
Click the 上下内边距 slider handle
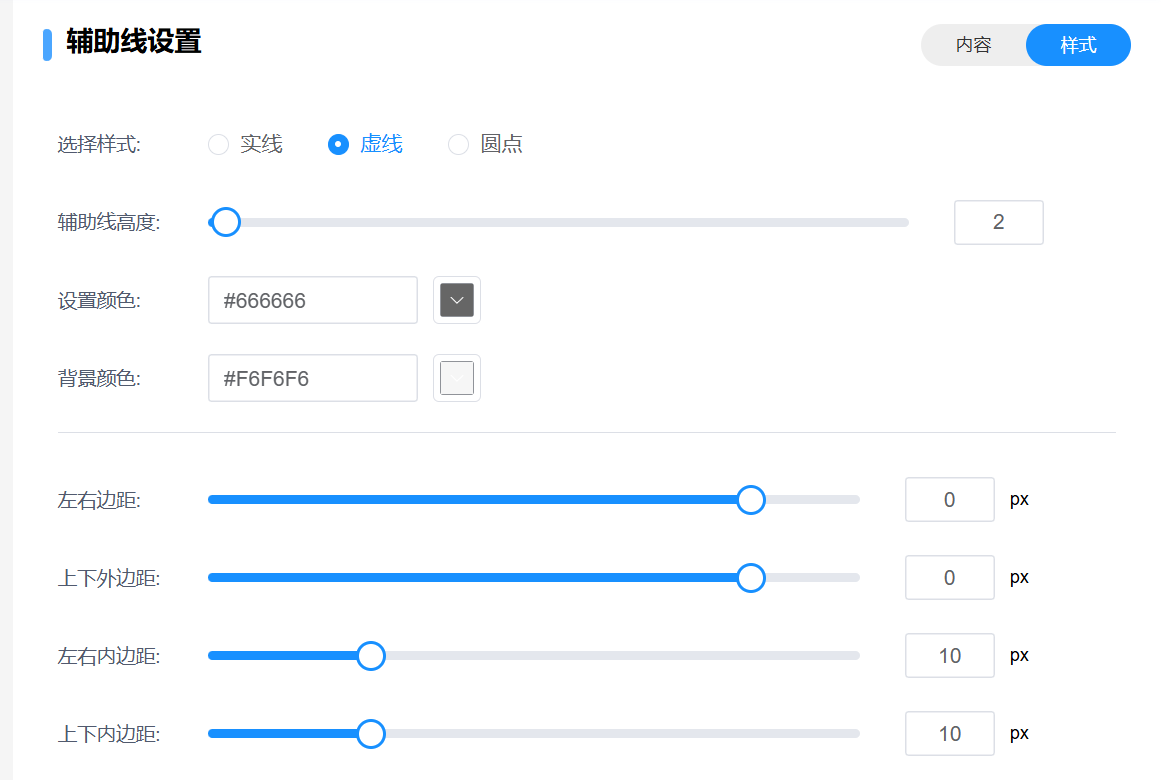point(371,734)
